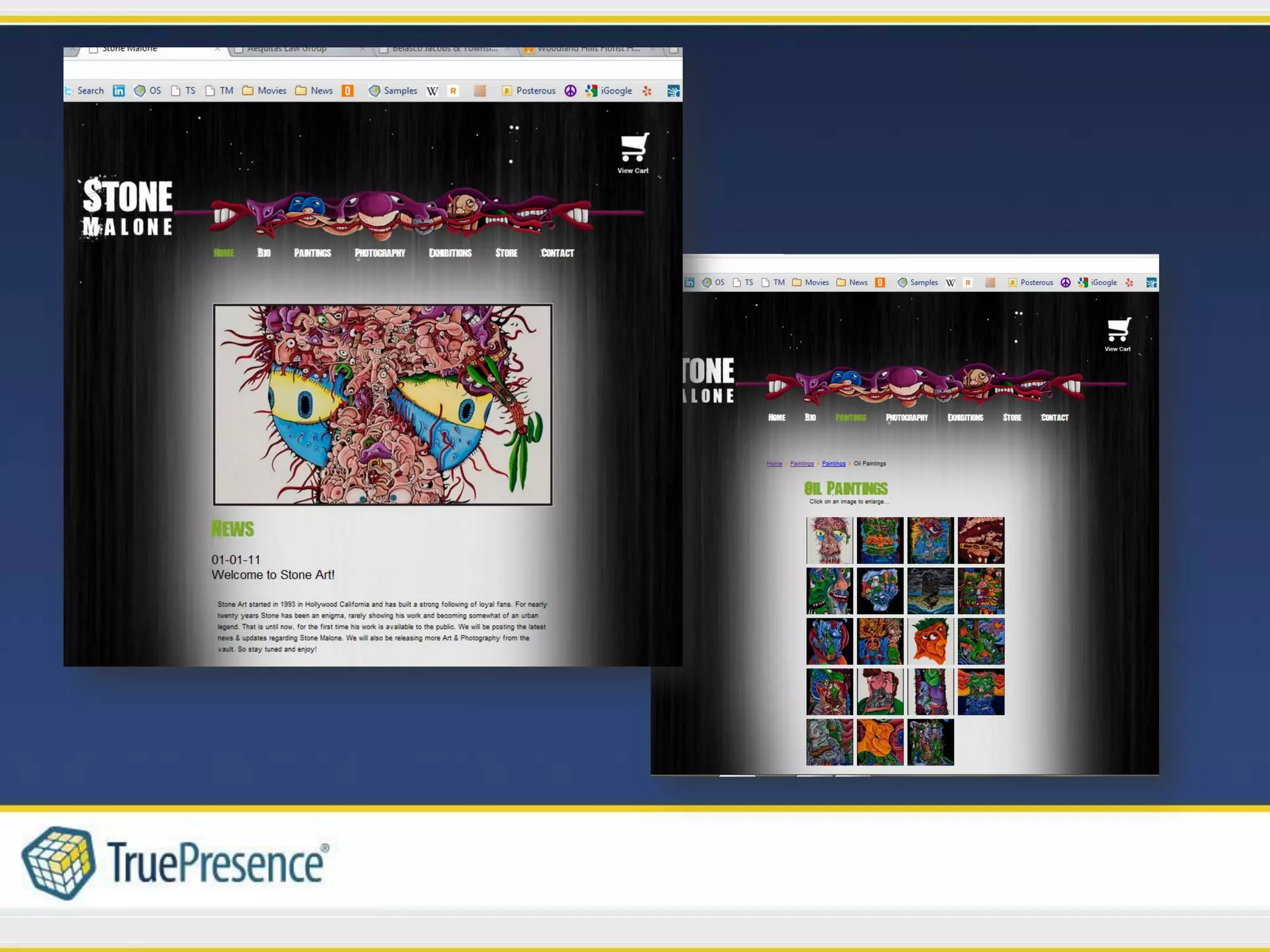Open the Wikipedia bookmark icon
The image size is (1270, 952).
coord(432,91)
